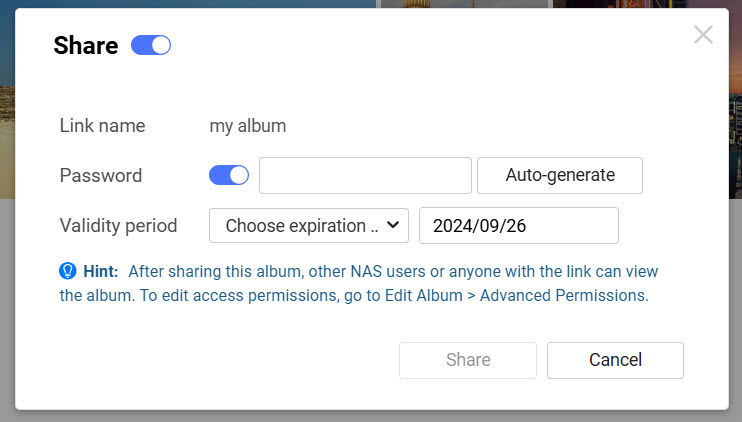Close the Share dialog with the X
The width and height of the screenshot is (742, 422).
point(703,35)
